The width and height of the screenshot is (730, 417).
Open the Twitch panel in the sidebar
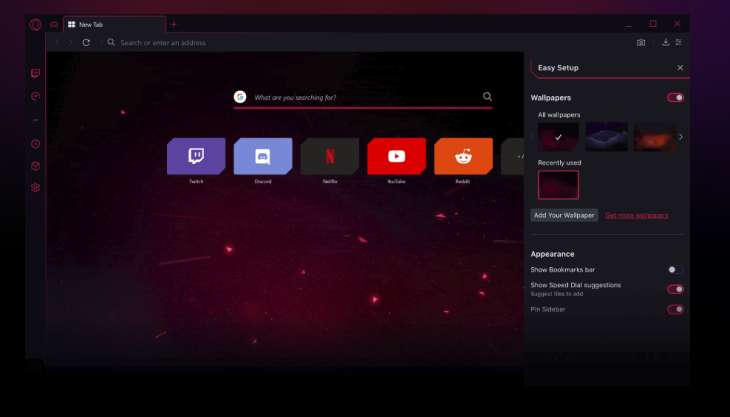pyautogui.click(x=35, y=73)
